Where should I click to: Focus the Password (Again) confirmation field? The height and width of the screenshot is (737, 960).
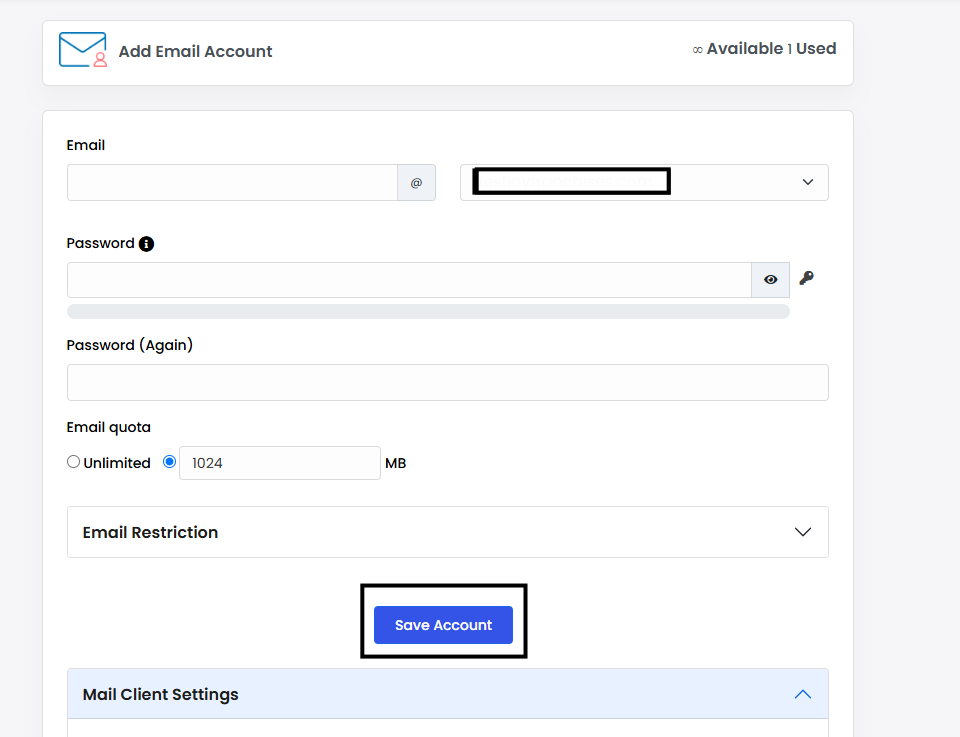pyautogui.click(x=447, y=382)
